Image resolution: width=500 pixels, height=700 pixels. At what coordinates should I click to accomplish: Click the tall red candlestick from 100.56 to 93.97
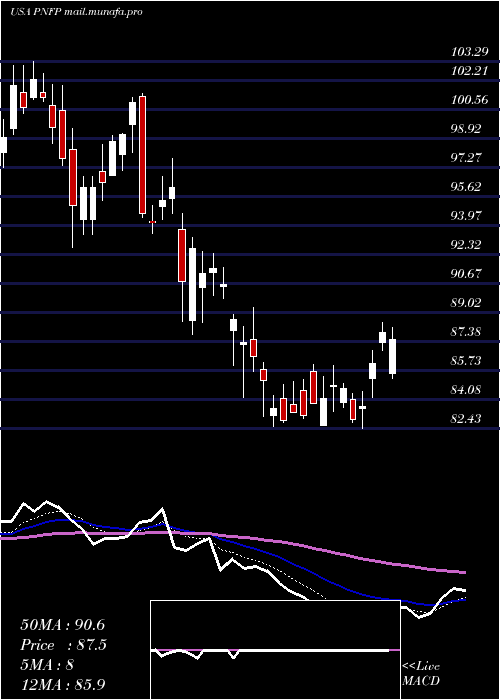coord(142,155)
